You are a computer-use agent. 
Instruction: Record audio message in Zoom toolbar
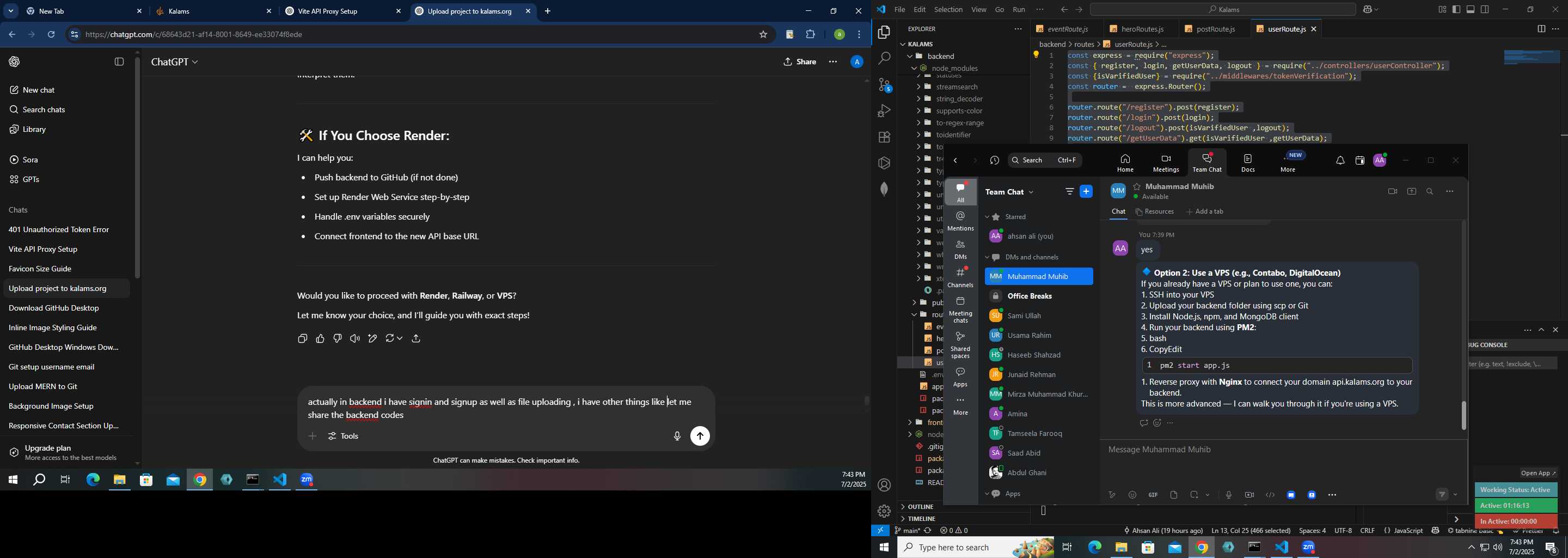click(x=1229, y=495)
